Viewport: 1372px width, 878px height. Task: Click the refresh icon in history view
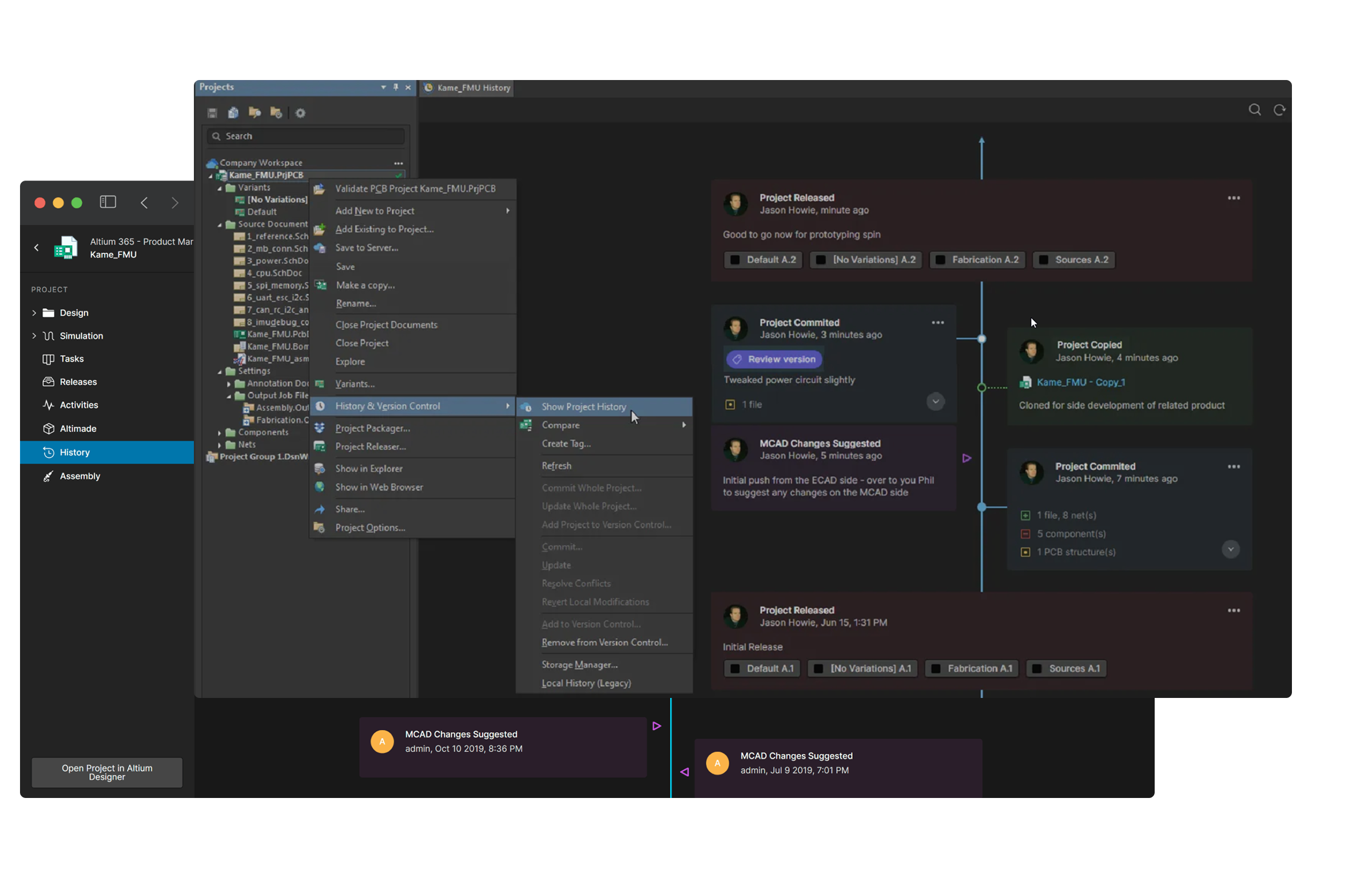pyautogui.click(x=1279, y=110)
